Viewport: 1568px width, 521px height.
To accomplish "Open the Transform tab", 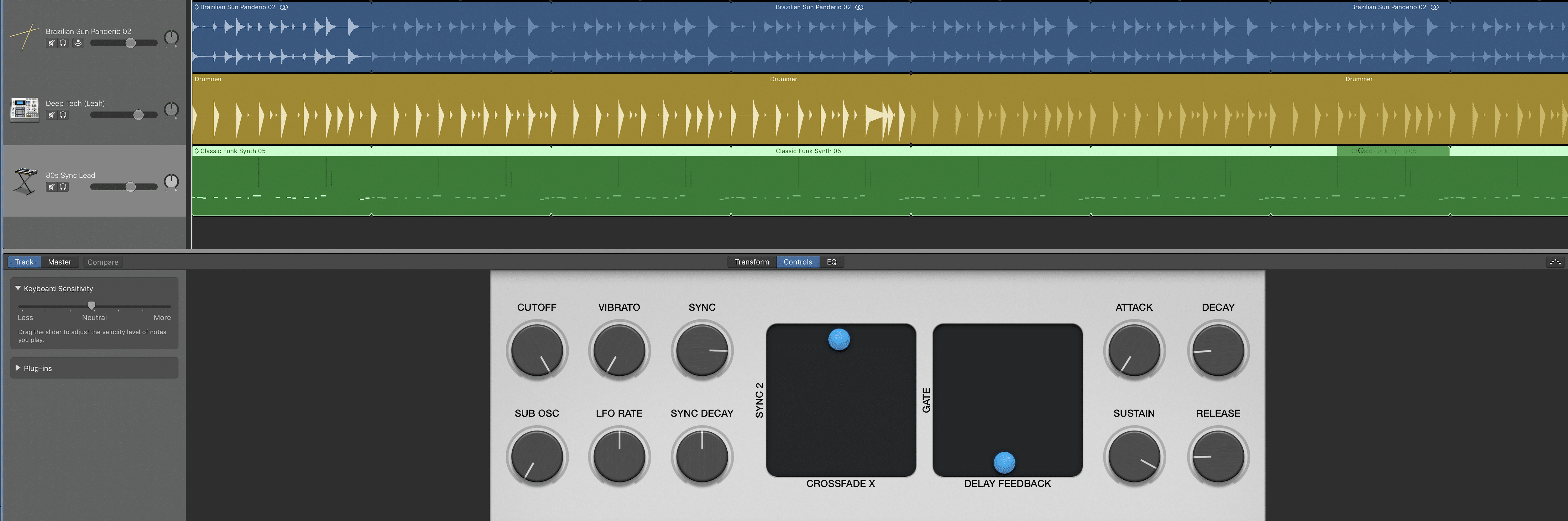I will click(752, 262).
